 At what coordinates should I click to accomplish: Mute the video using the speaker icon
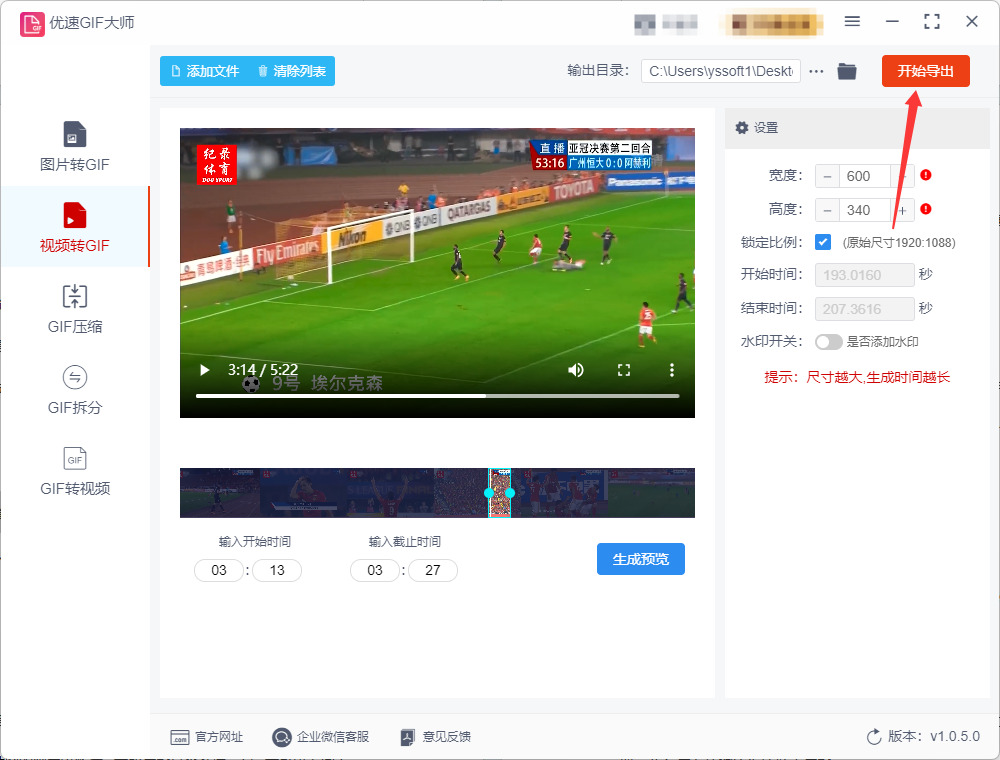coord(576,370)
